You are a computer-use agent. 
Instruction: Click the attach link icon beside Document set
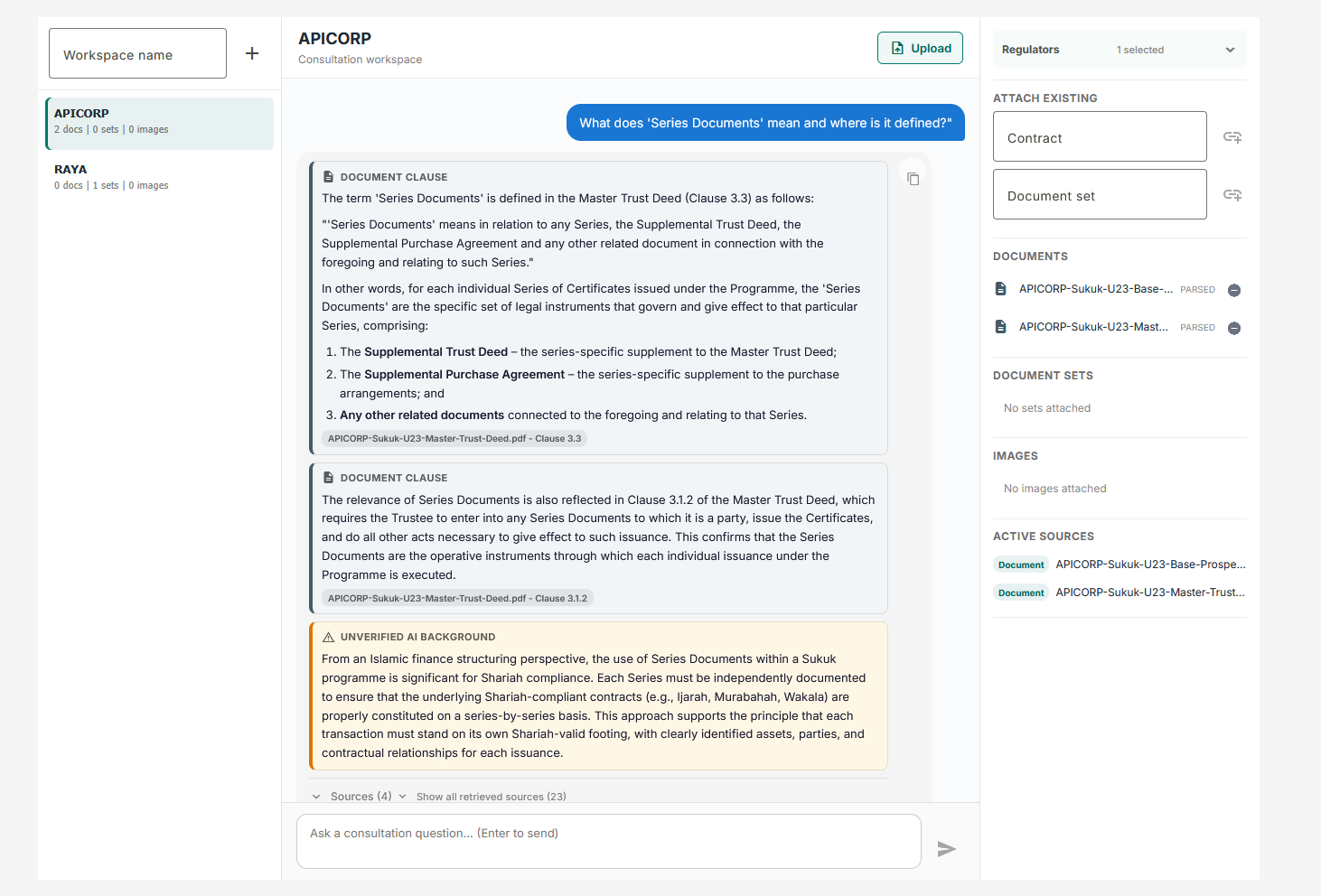(1232, 195)
